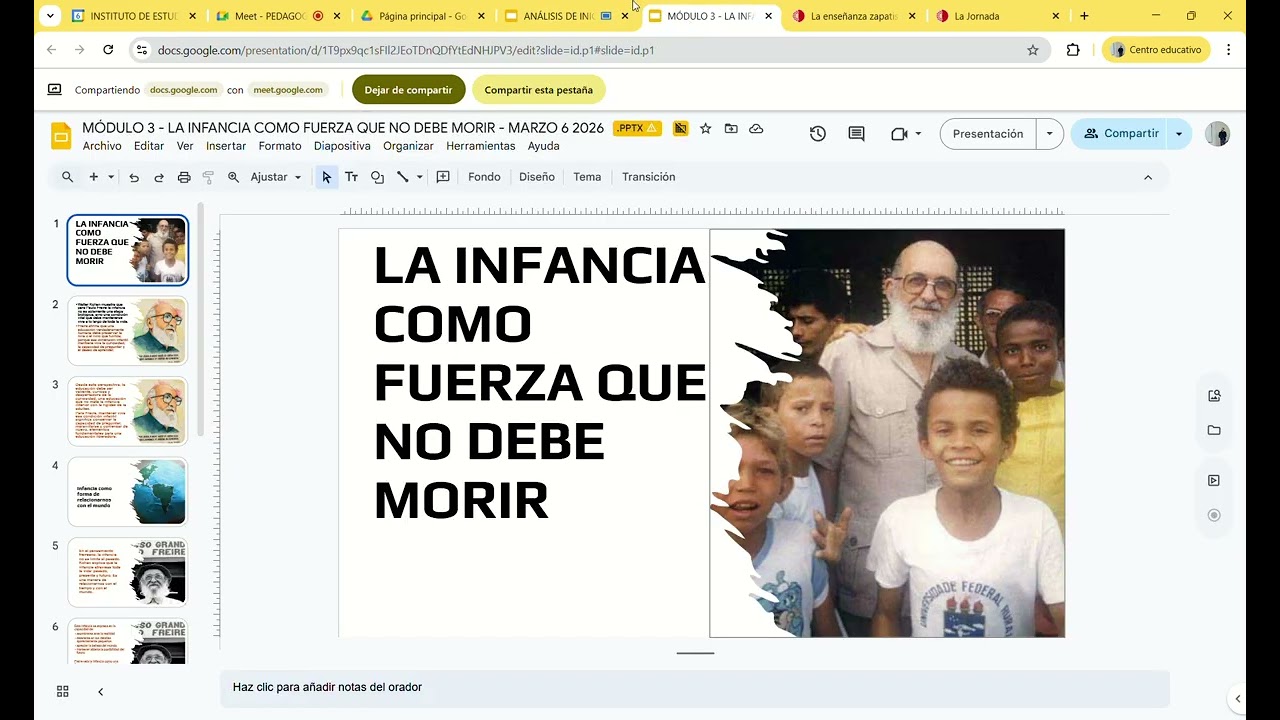Open the Insertar menu

coord(226,146)
